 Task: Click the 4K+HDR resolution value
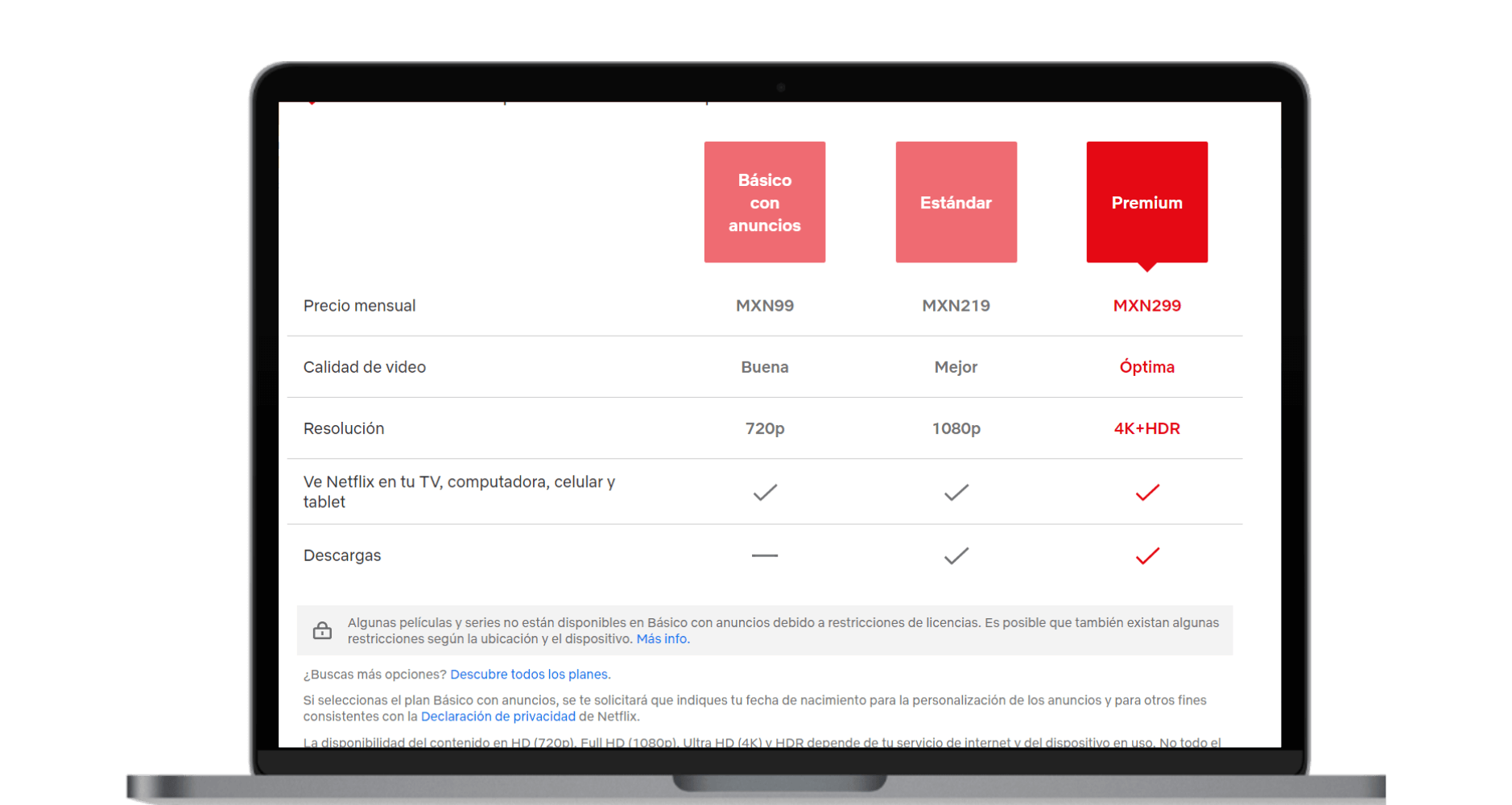[x=1146, y=428]
